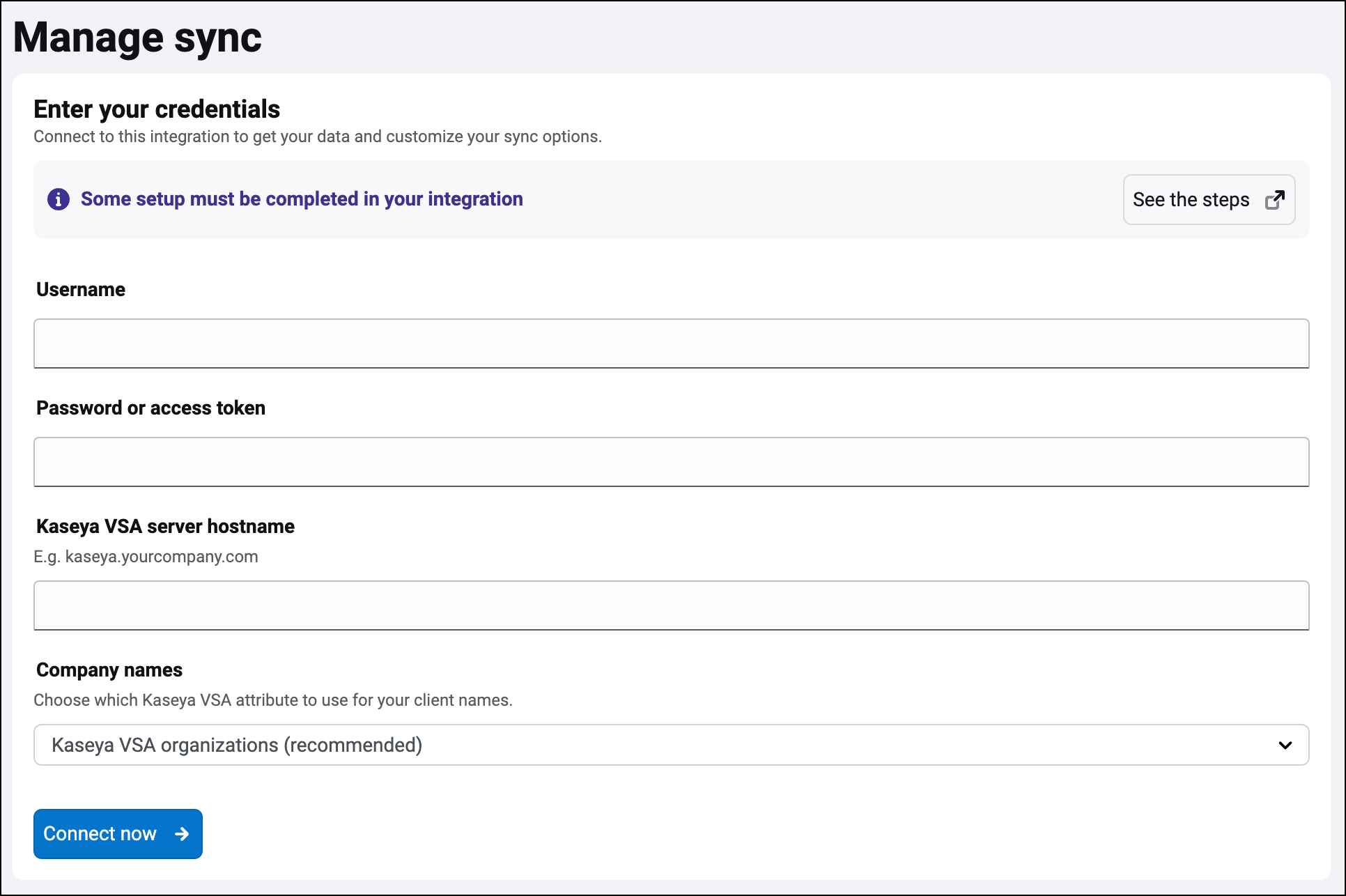Click the 'Company names' label
Viewport: 1346px width, 896px height.
pyautogui.click(x=109, y=670)
